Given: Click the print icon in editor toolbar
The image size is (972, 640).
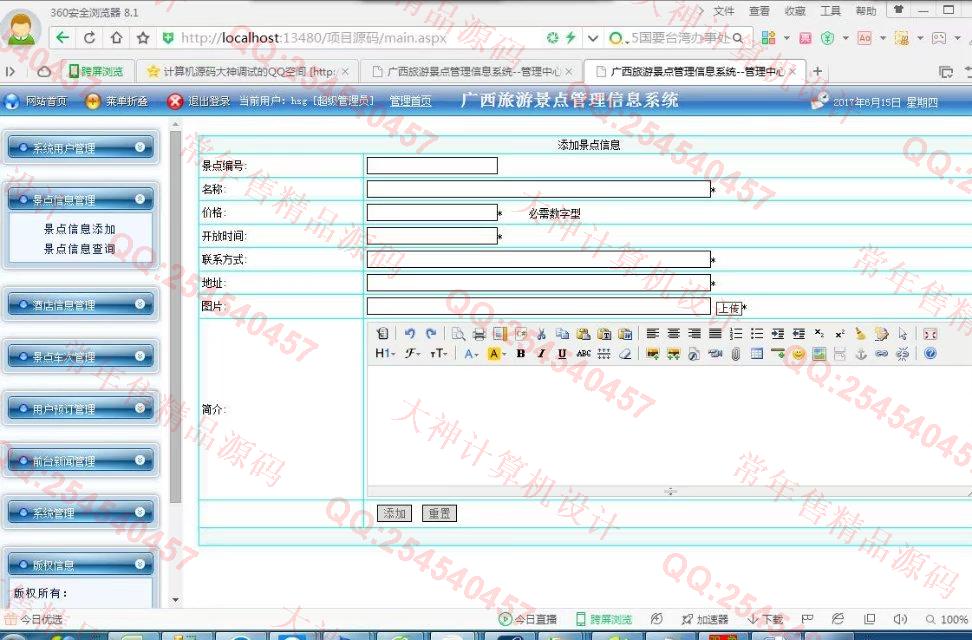Looking at the screenshot, I should 479,334.
